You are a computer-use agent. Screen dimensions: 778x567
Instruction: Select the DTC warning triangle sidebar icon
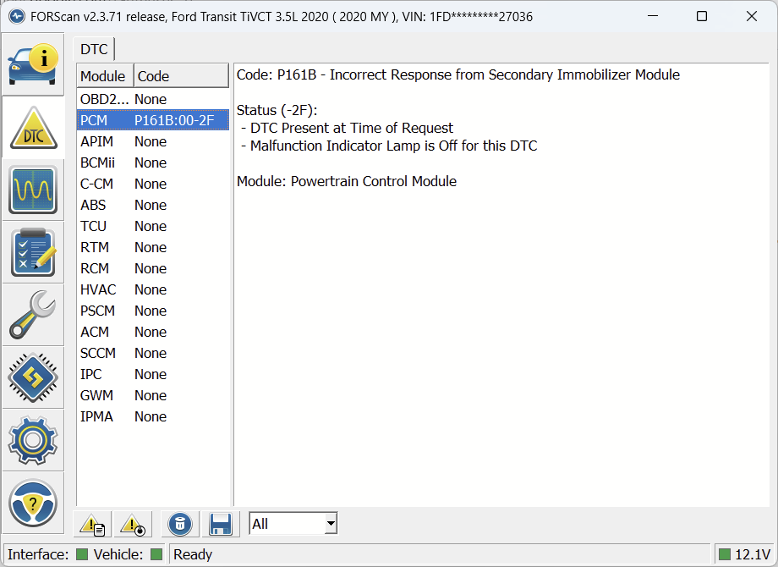coord(33,127)
